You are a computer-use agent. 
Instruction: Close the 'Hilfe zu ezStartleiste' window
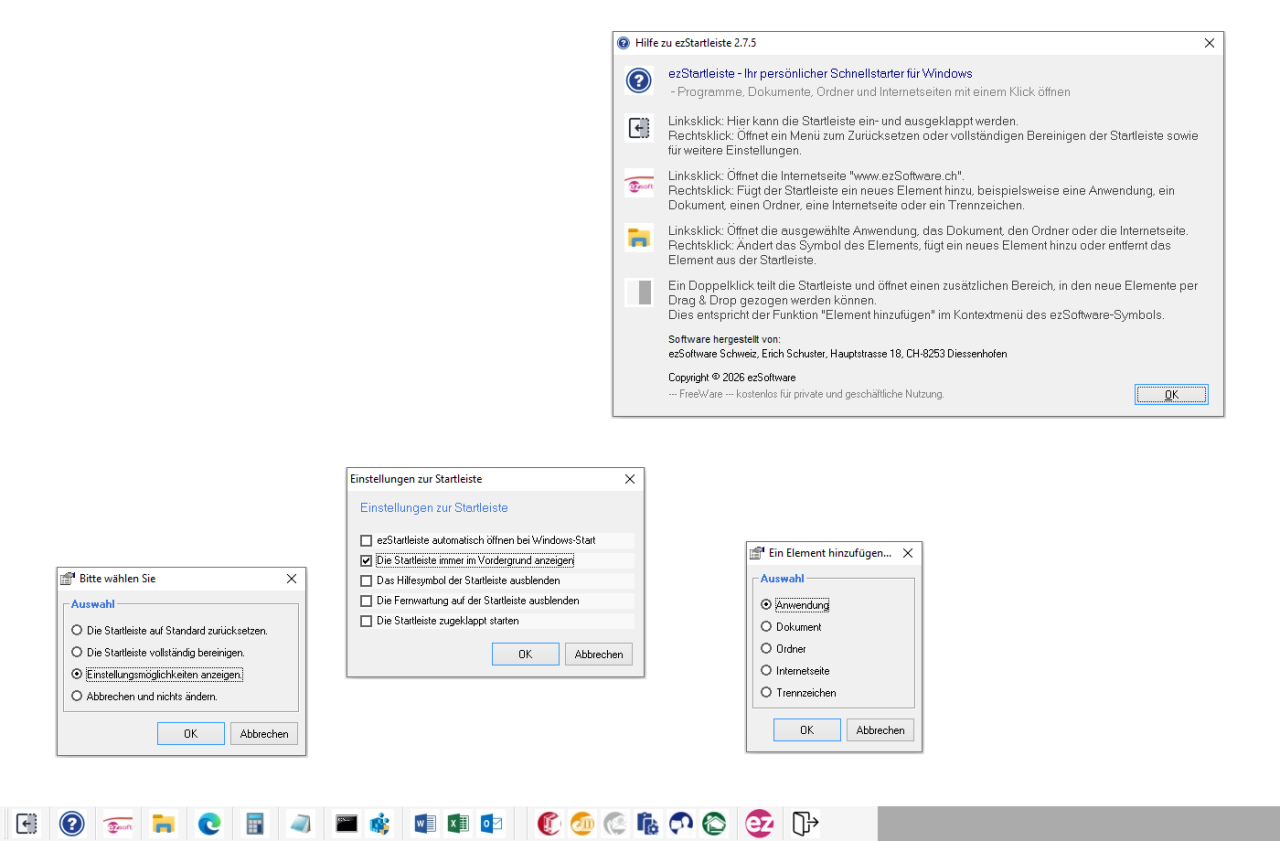coord(1209,43)
